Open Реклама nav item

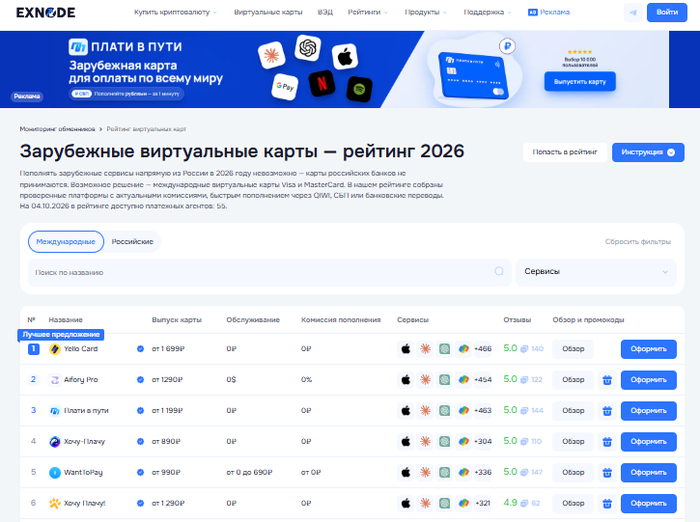tap(549, 13)
